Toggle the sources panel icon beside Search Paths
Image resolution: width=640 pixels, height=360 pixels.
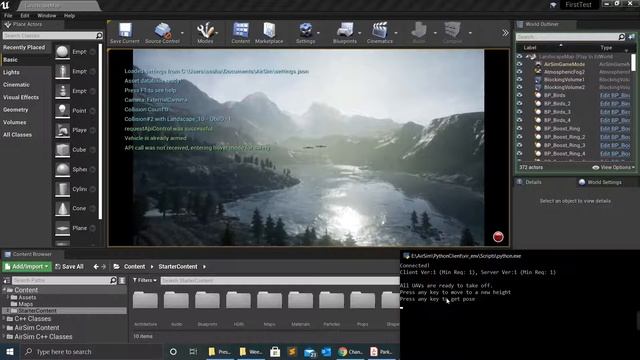(7, 280)
